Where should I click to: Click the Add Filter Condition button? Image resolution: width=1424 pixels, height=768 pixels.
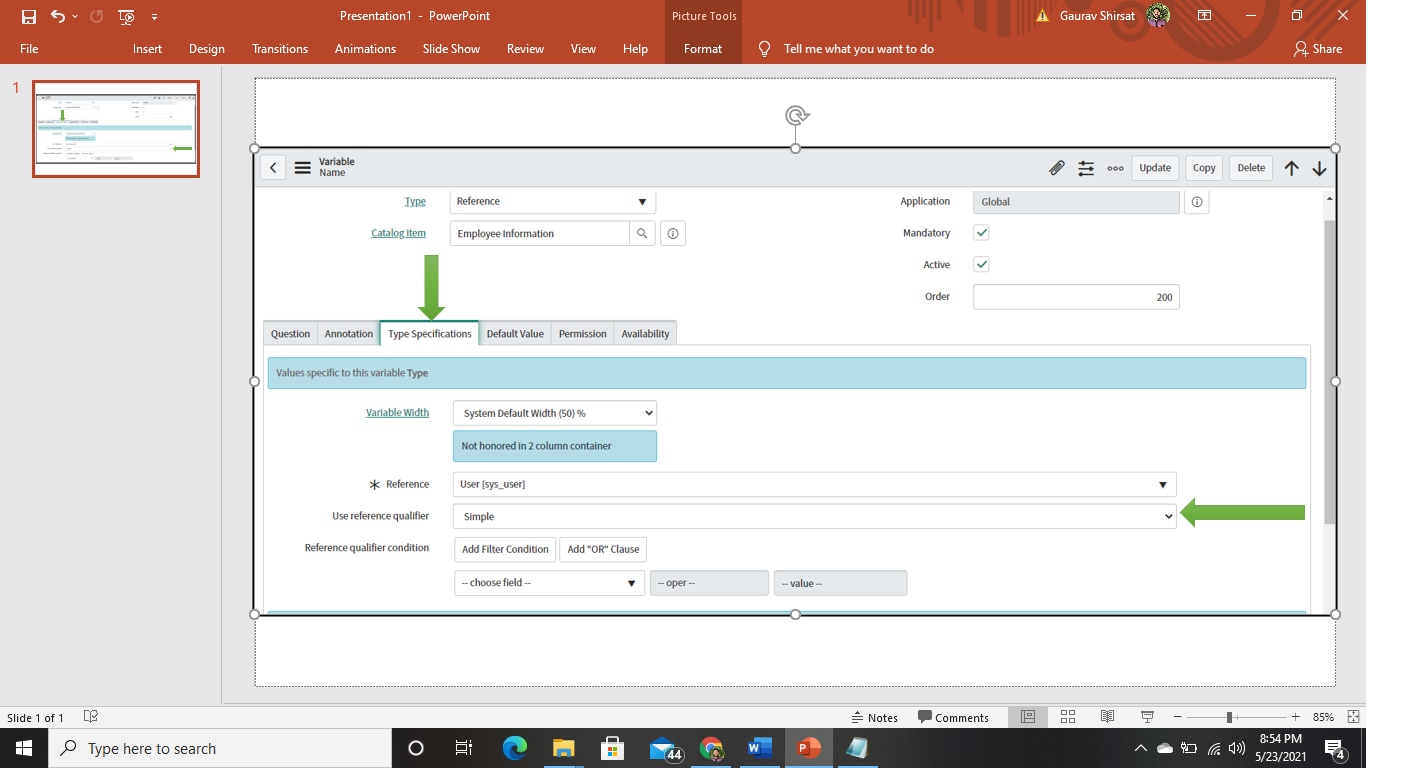[504, 549]
